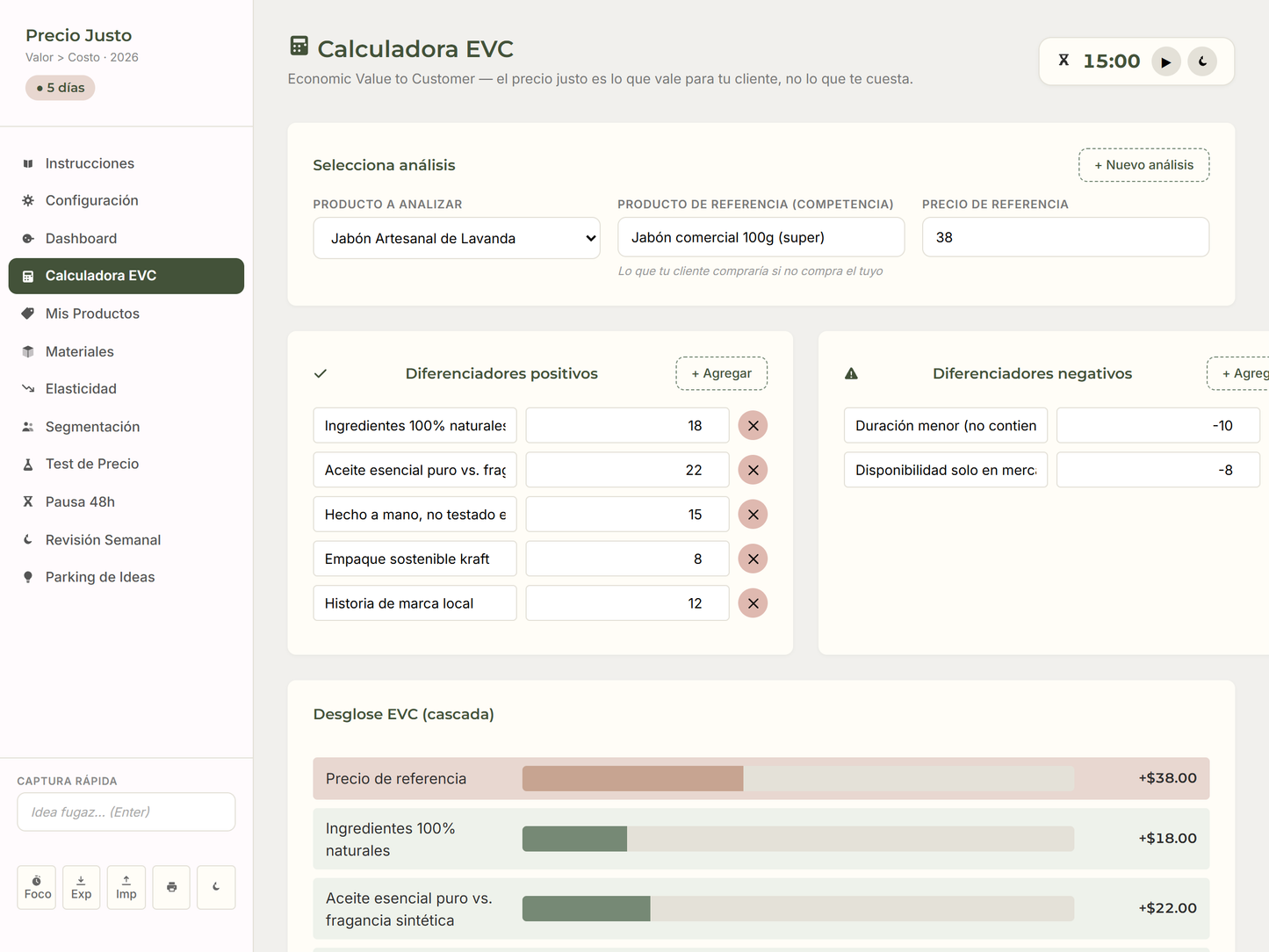Click the print icon button
The width and height of the screenshot is (1269, 952).
click(171, 887)
